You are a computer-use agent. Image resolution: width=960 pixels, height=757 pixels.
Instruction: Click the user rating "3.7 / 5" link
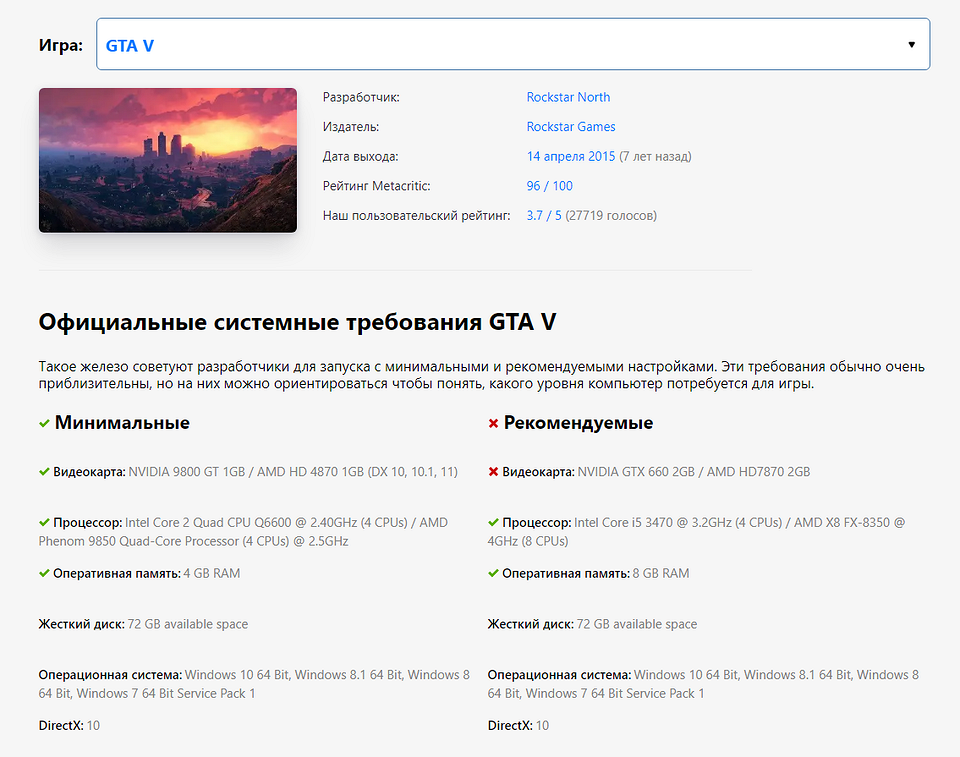(x=542, y=214)
